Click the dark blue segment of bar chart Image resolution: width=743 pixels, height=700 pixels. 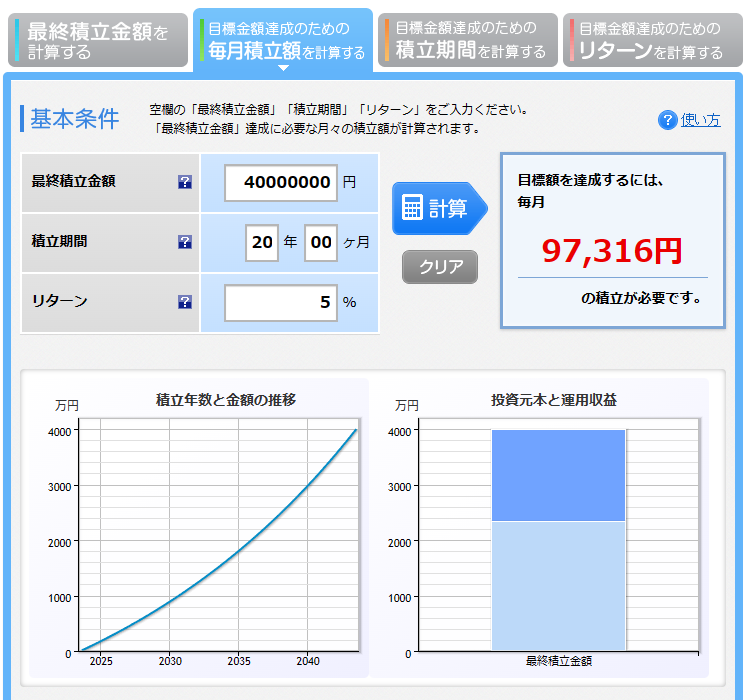pos(558,475)
